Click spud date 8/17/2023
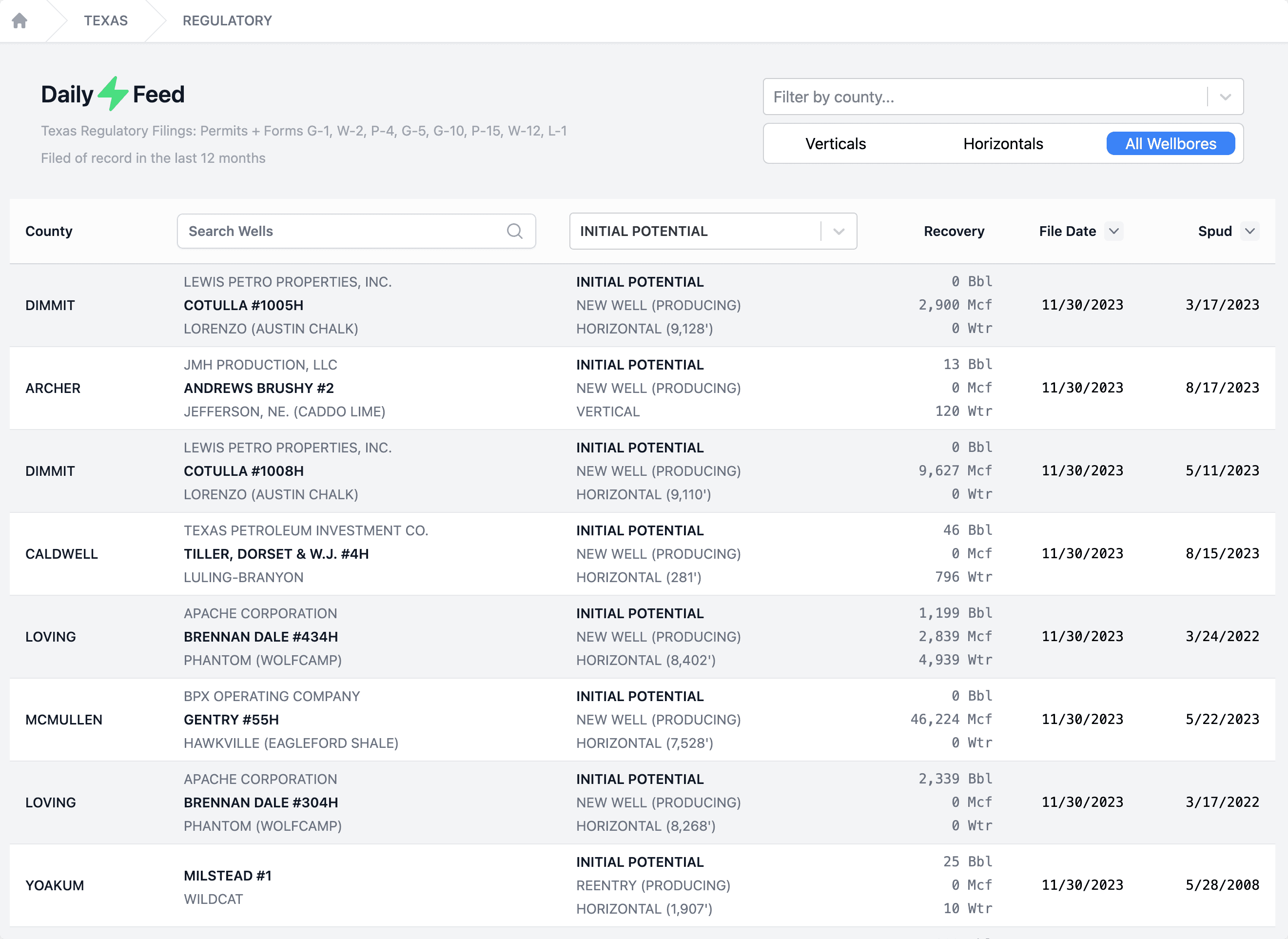 [1222, 388]
